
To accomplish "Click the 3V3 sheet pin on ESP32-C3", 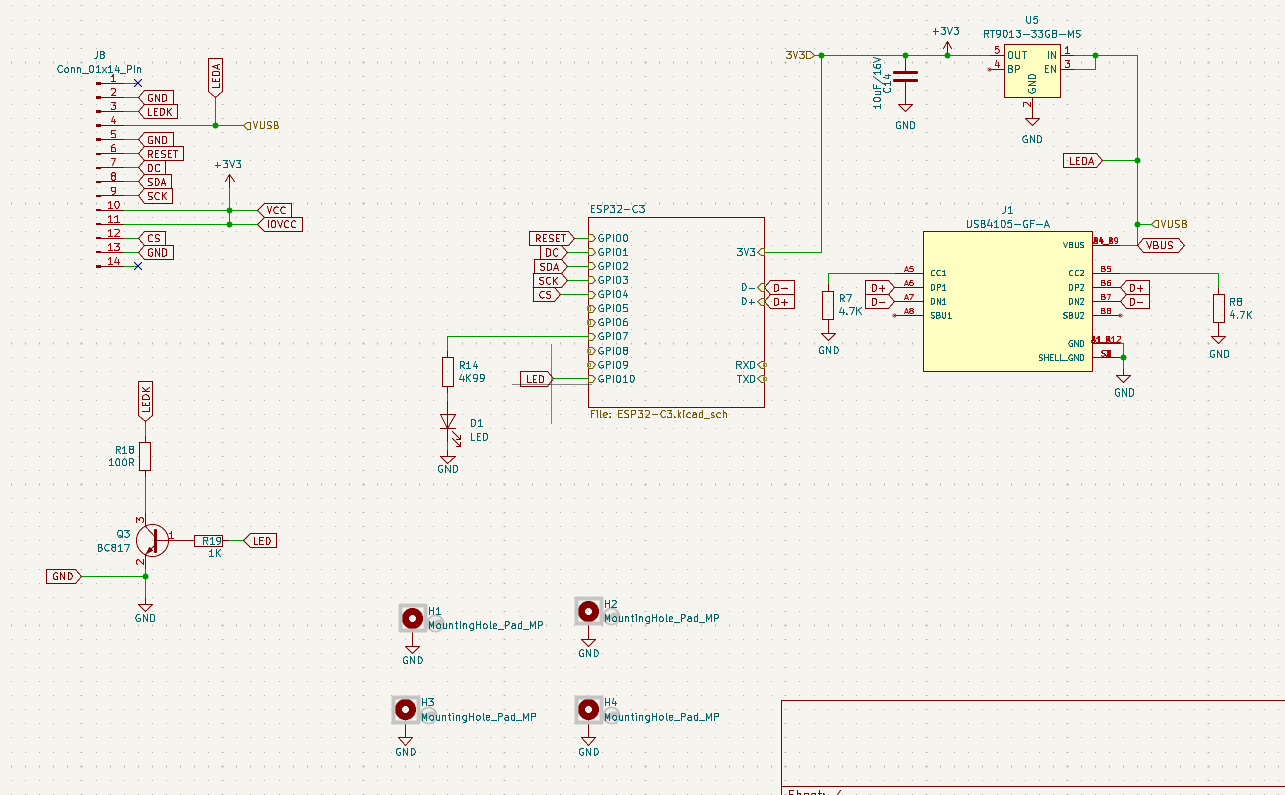I will click(x=750, y=252).
